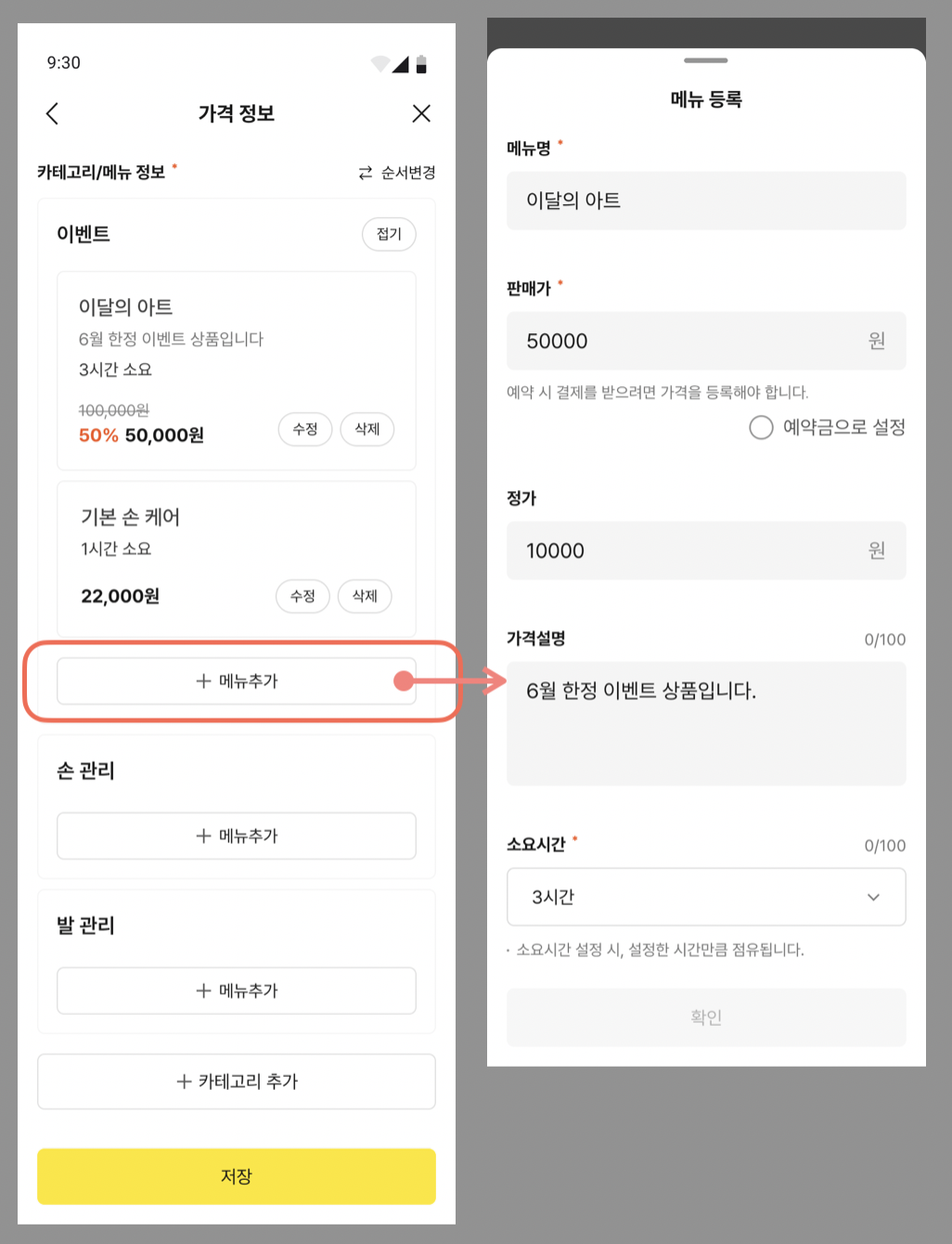Tap the back arrow icon
Screen dimensions: 952x1244
52,113
